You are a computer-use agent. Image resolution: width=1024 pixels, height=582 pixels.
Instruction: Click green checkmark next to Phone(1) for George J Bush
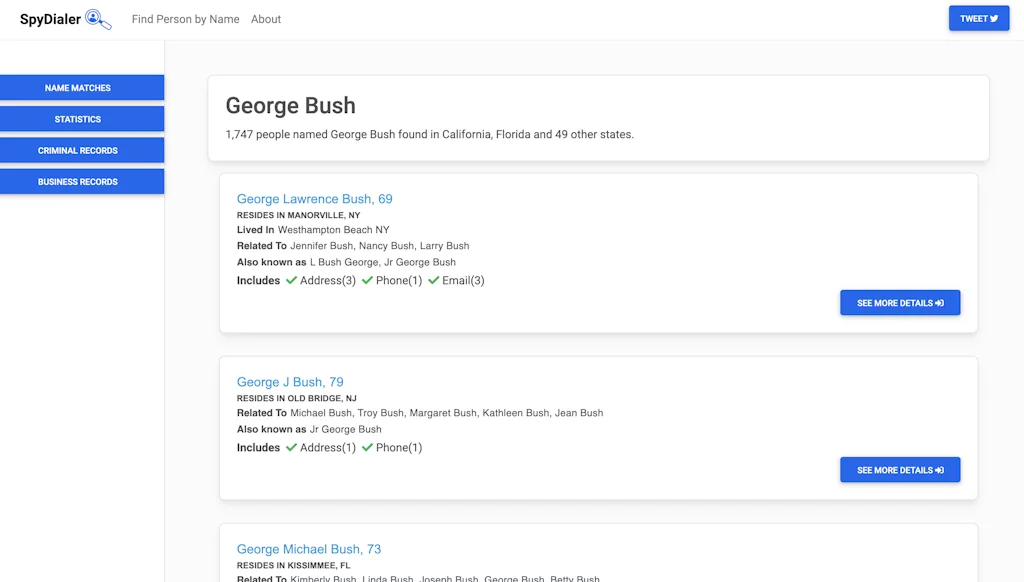pos(367,448)
